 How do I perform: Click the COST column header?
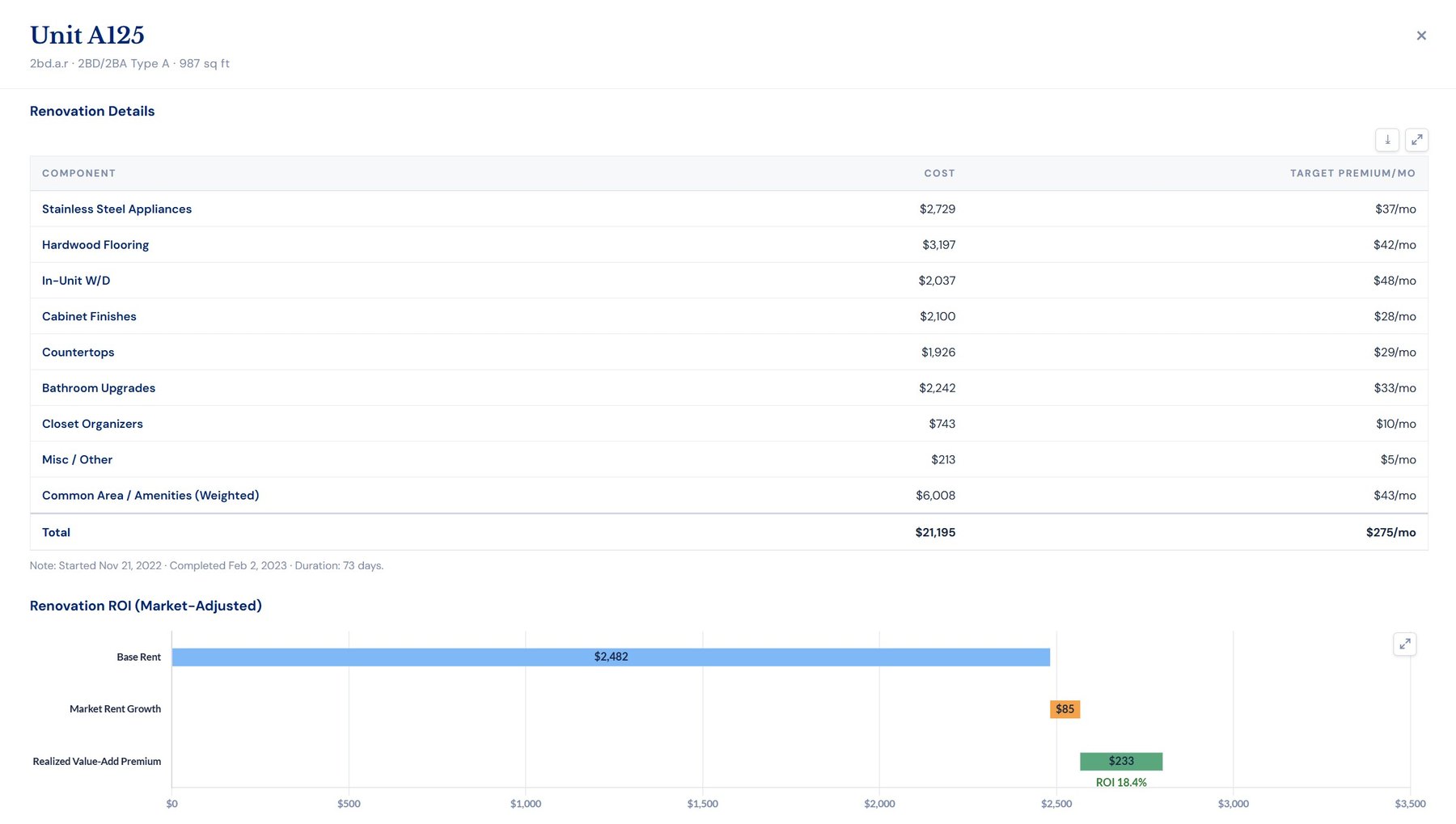[x=939, y=173]
